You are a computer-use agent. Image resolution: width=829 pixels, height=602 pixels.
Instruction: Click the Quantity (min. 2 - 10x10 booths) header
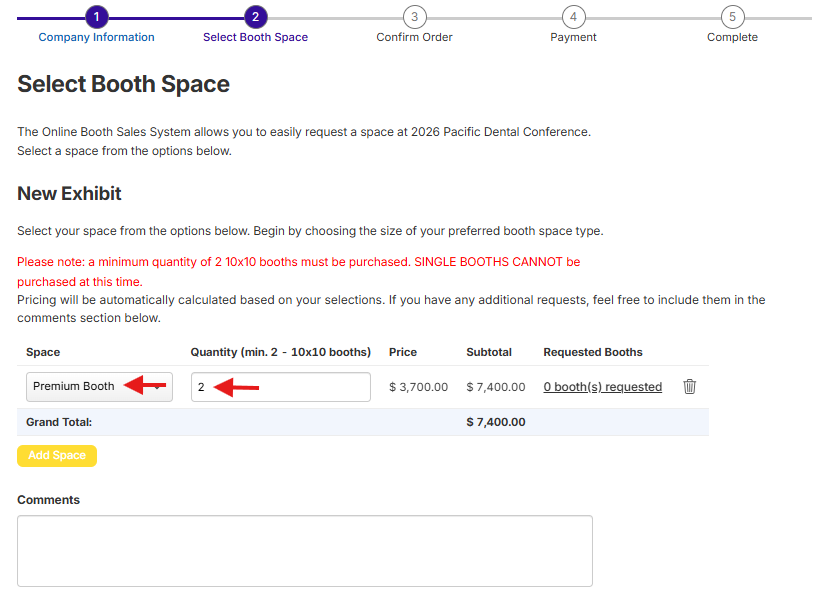click(281, 352)
